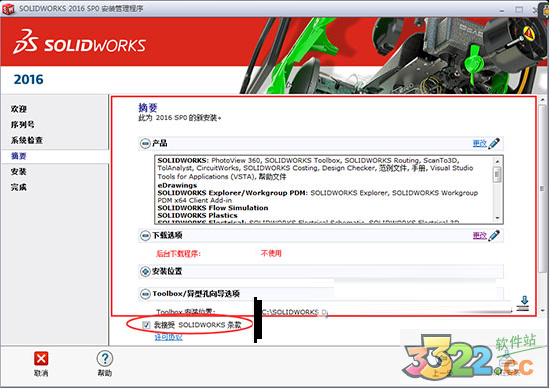Go to the 系统检查 step in sidebar
The image size is (550, 389).
27,140
